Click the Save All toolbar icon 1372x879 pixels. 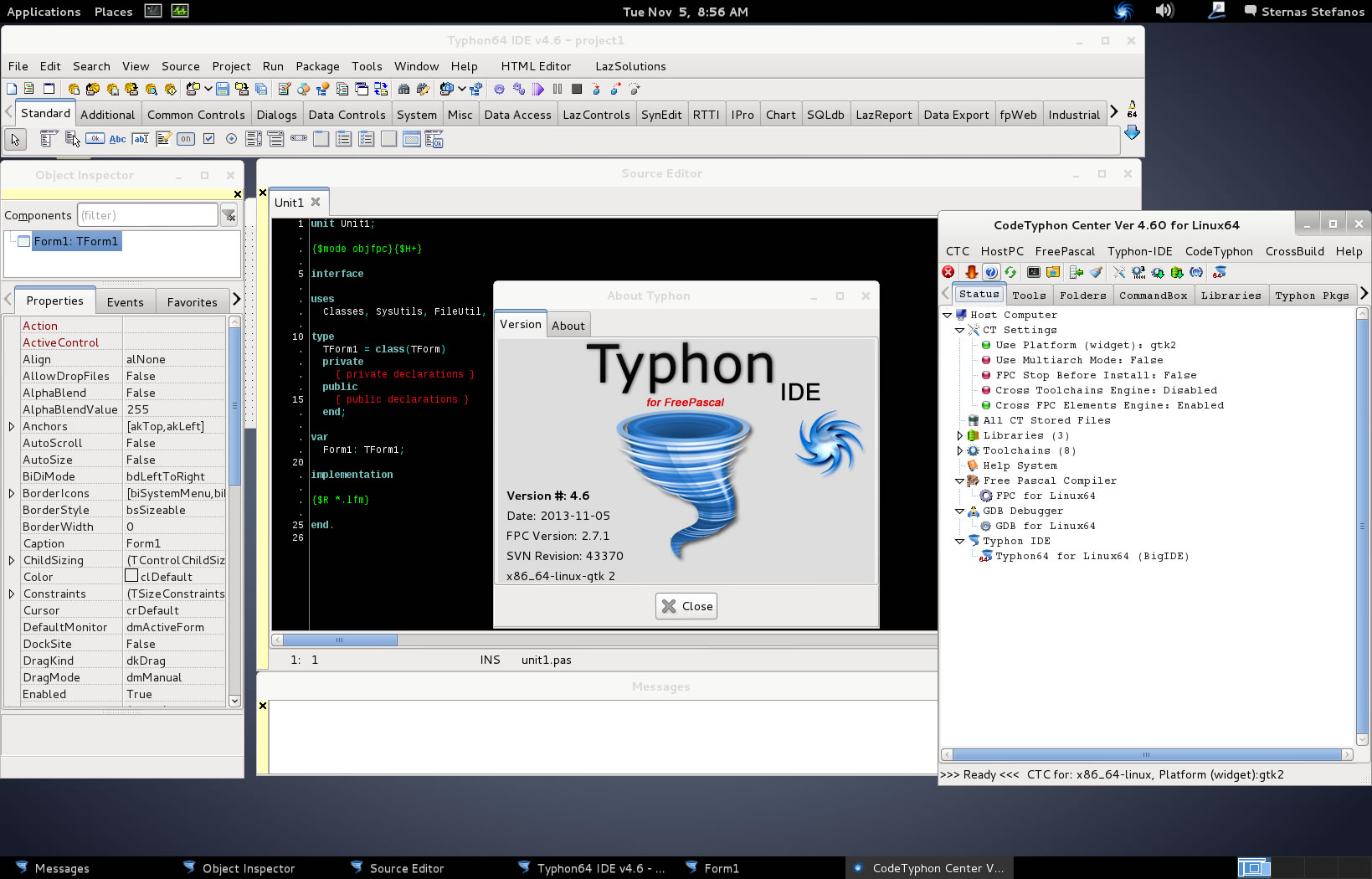261,89
